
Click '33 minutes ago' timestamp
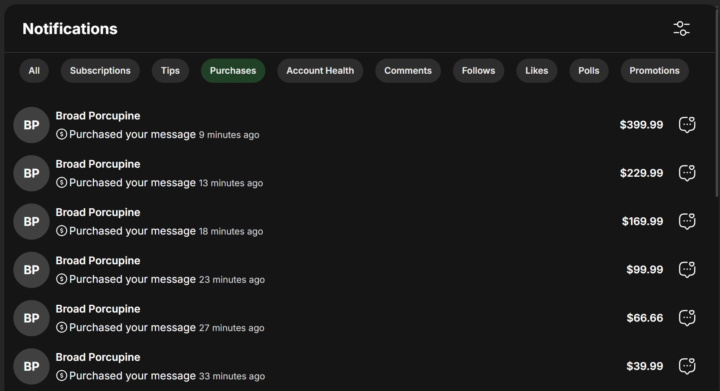tap(232, 376)
